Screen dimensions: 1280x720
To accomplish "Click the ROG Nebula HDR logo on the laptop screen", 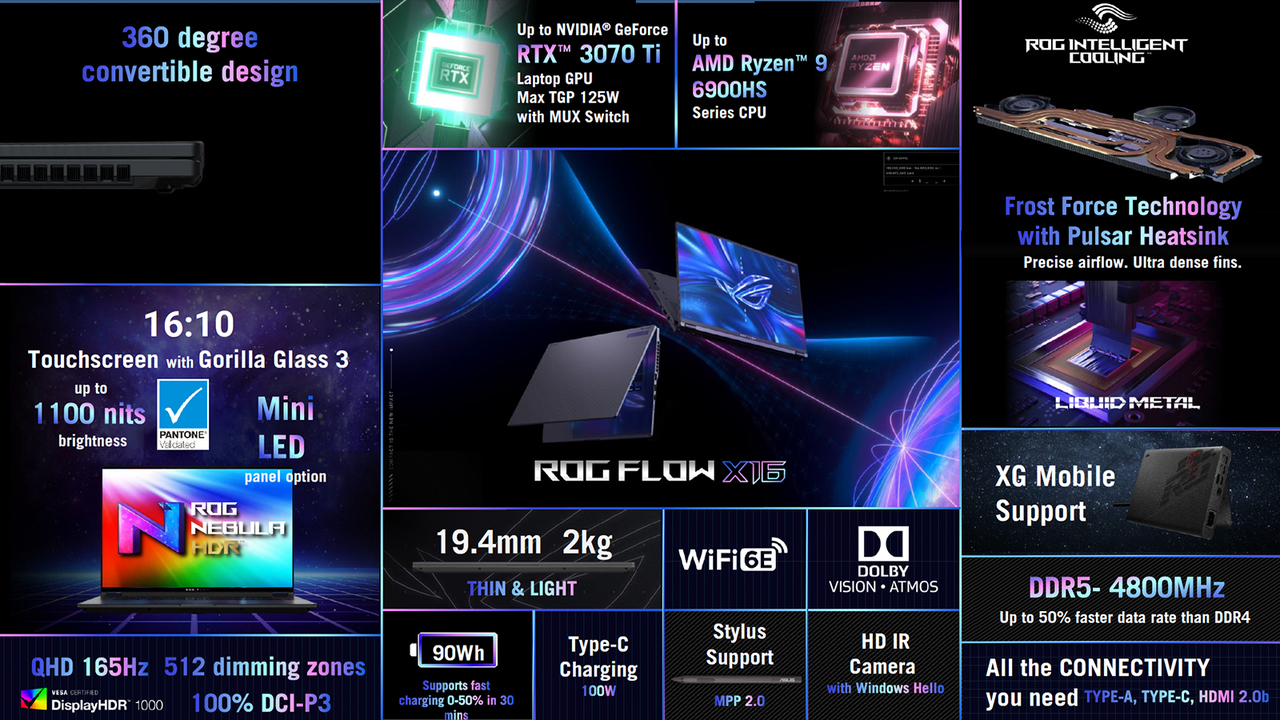I will [x=204, y=530].
